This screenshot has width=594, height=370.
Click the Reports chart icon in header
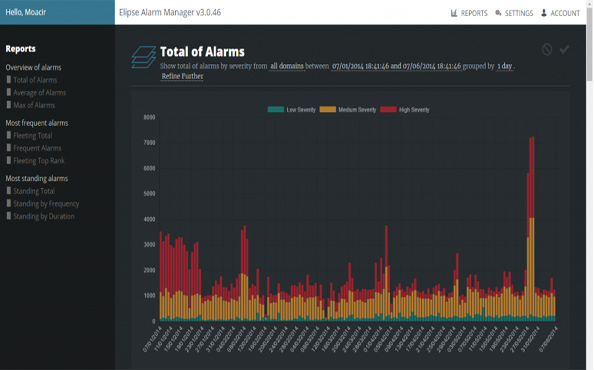[x=454, y=13]
